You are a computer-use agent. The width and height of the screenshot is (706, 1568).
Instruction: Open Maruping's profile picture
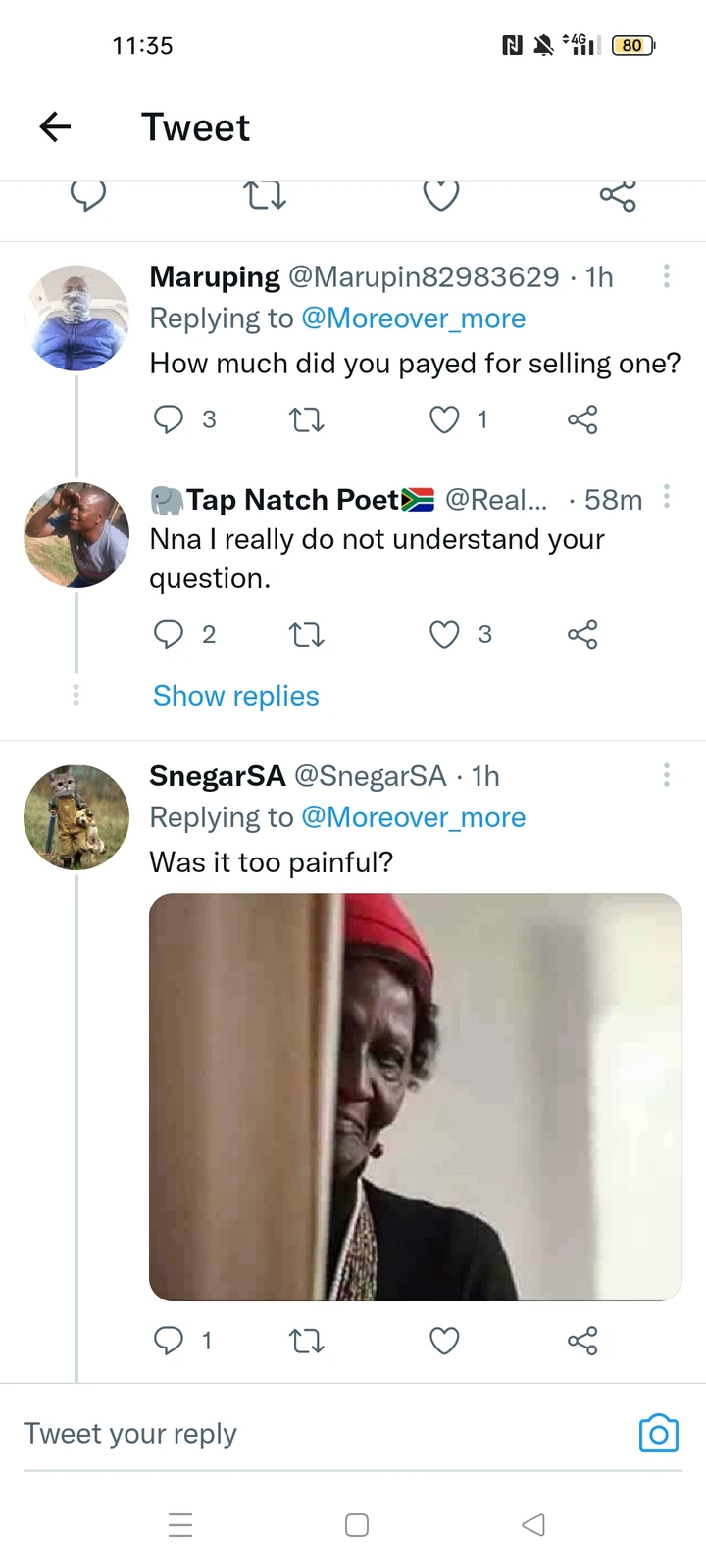tap(76, 318)
